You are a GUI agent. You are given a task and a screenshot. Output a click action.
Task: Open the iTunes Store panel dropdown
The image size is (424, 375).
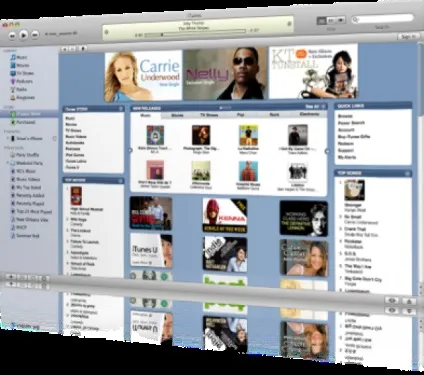121,109
